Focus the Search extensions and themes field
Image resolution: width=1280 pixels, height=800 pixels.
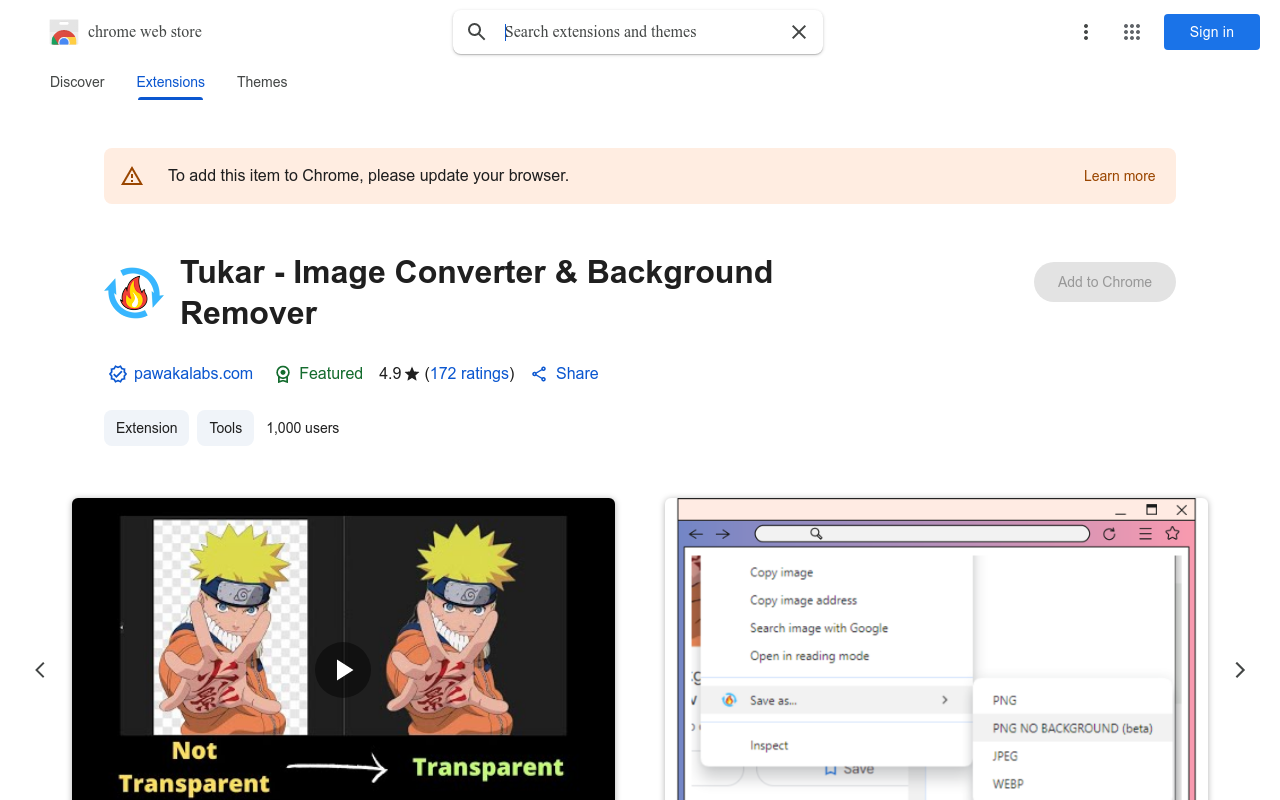pos(640,32)
